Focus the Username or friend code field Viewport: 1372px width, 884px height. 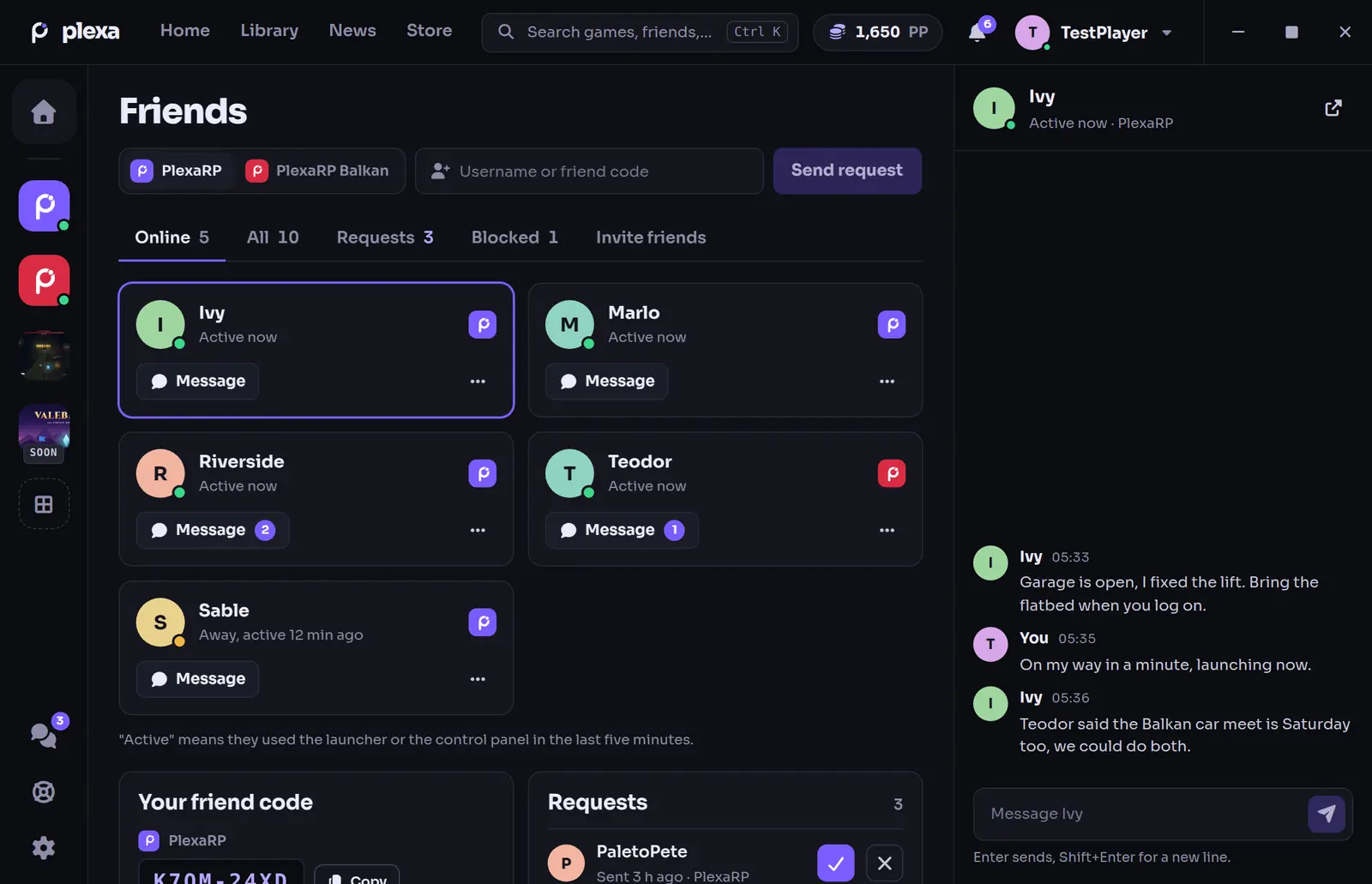(589, 171)
